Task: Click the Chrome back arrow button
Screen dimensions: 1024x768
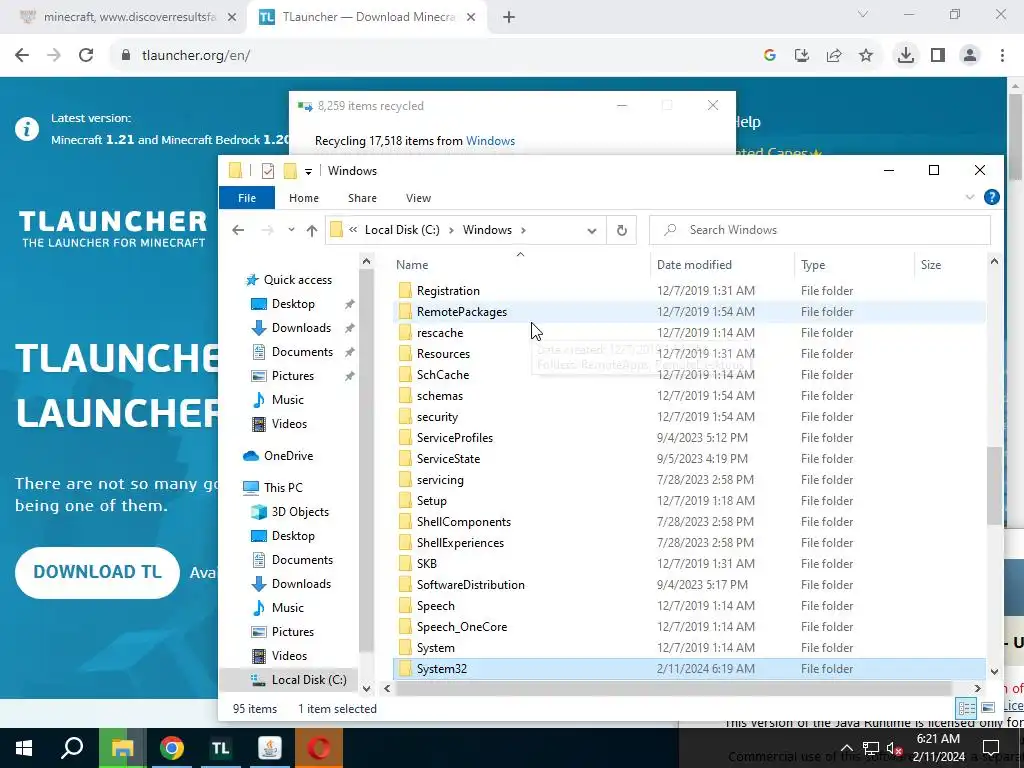Action: click(22, 56)
